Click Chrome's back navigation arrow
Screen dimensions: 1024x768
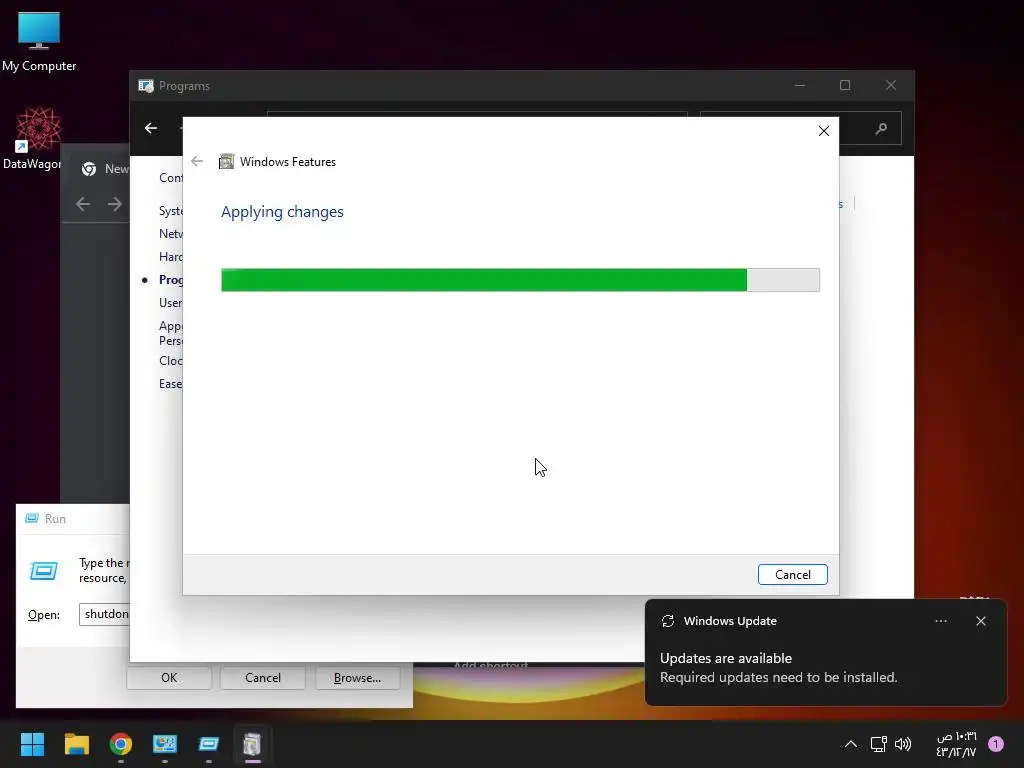(x=83, y=204)
